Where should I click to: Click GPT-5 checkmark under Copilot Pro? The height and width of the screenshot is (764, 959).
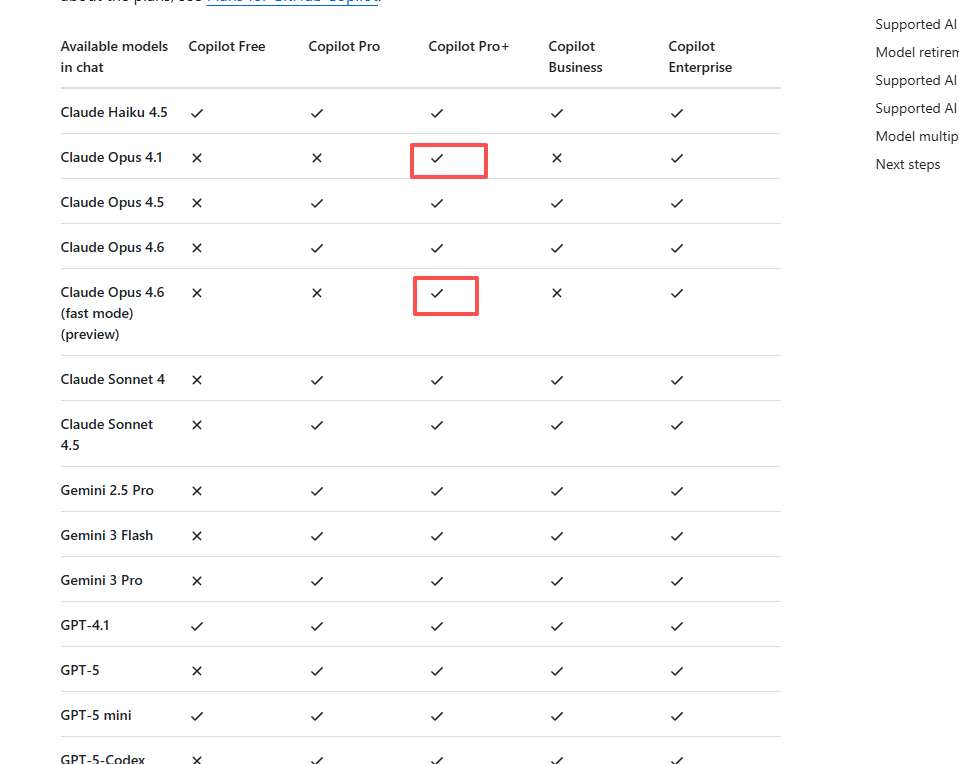coord(317,671)
